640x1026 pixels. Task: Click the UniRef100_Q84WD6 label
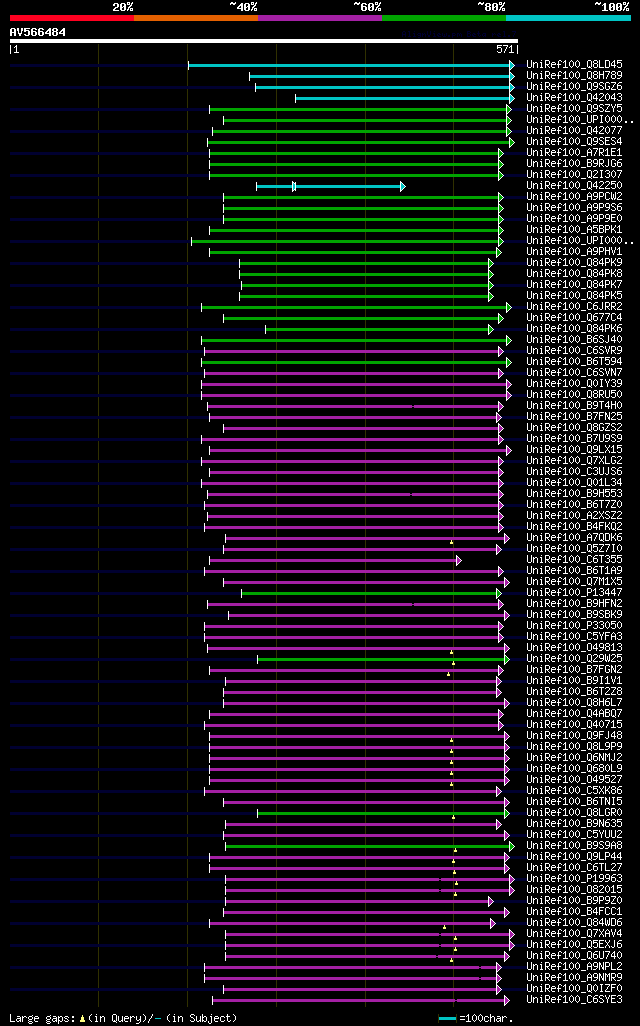point(575,923)
